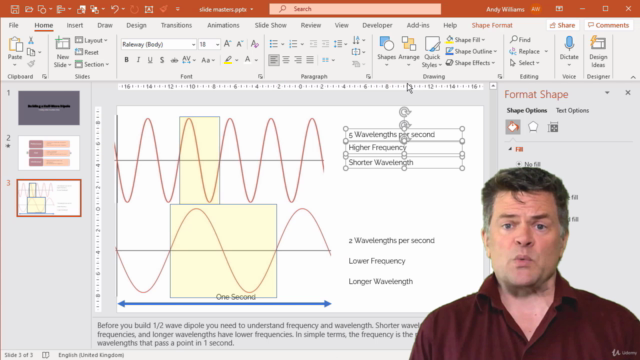Click the language indicator English (United Kingdom)
Image resolution: width=640 pixels, height=360 pixels.
(x=91, y=355)
